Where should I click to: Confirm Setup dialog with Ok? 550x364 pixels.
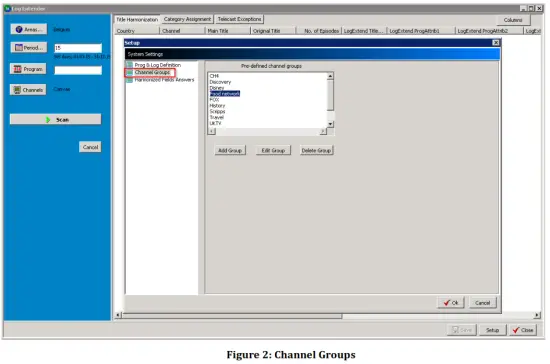coord(451,303)
